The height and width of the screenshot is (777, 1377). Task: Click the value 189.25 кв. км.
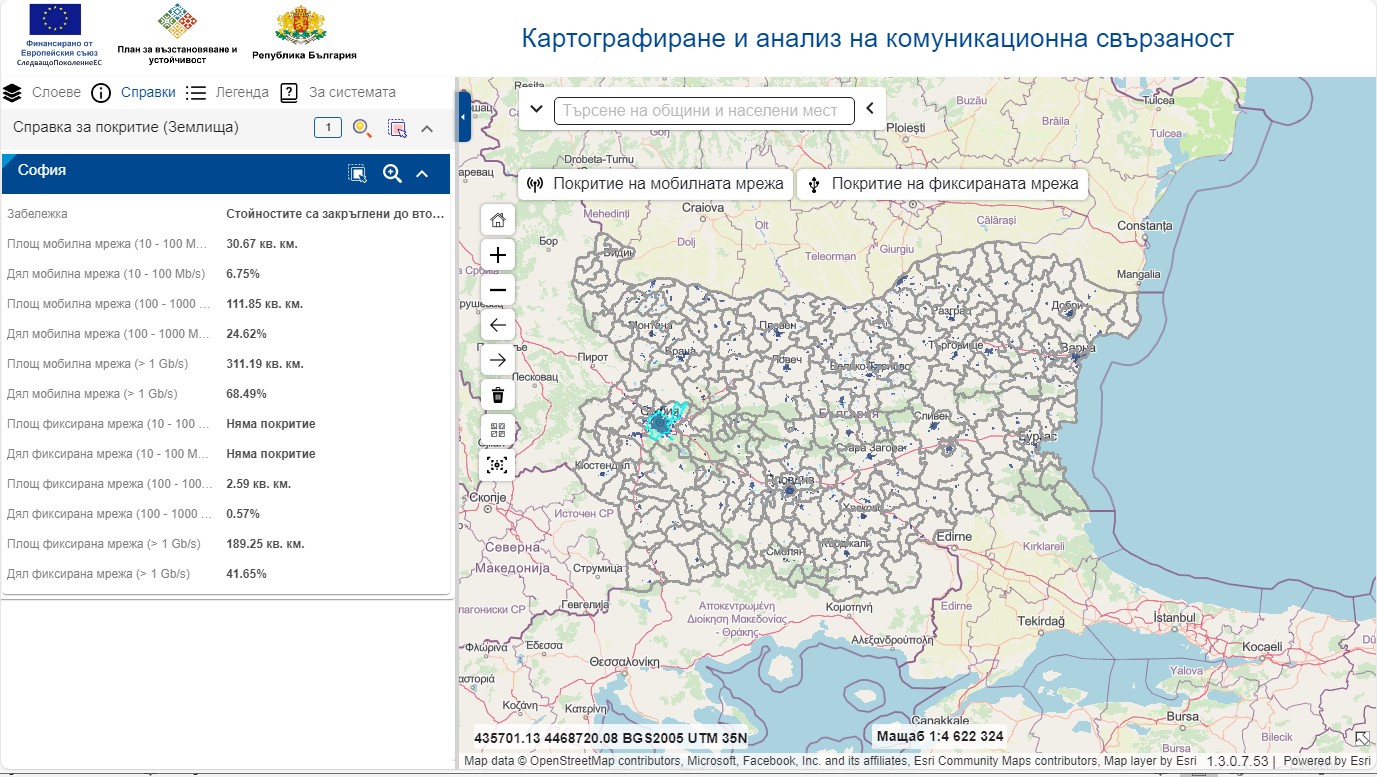266,544
